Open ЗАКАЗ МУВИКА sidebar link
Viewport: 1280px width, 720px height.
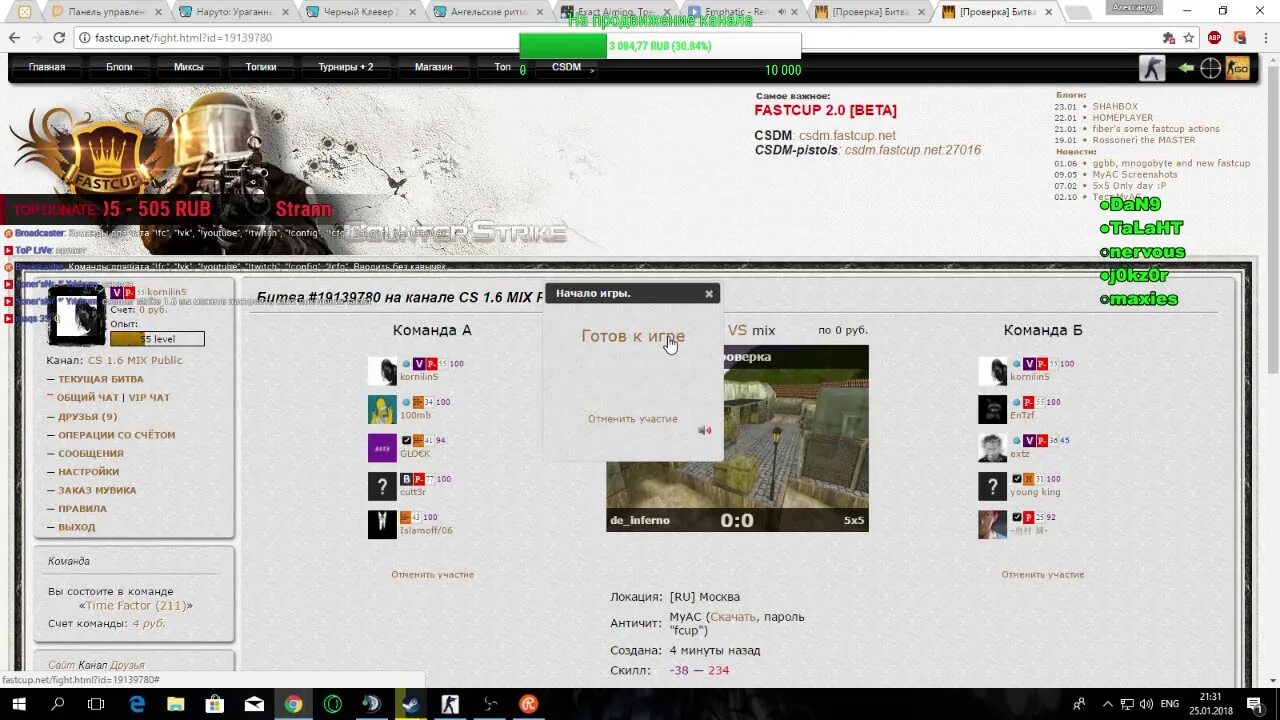click(x=97, y=490)
